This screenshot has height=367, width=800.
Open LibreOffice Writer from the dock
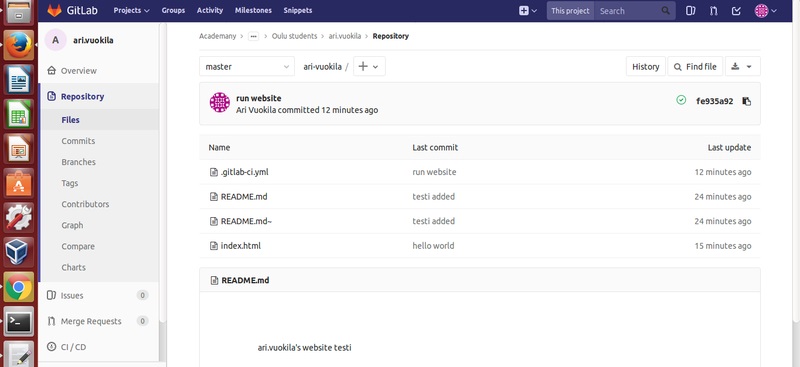click(x=19, y=80)
